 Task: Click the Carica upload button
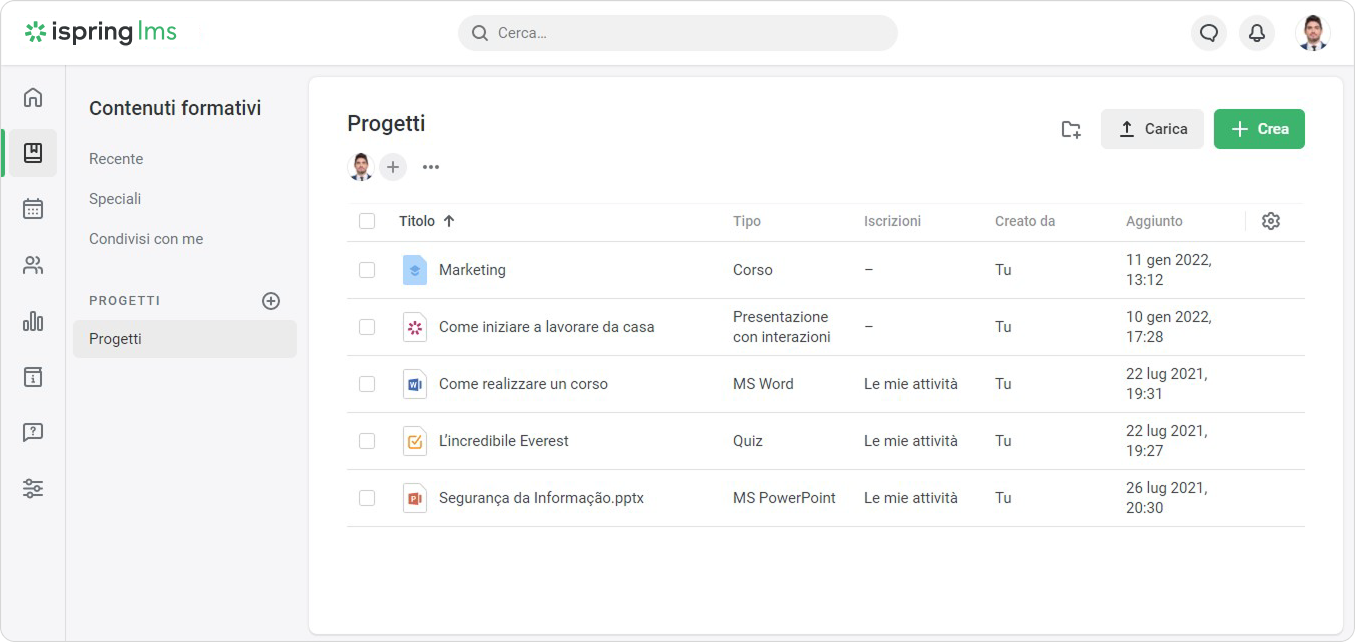[1152, 129]
